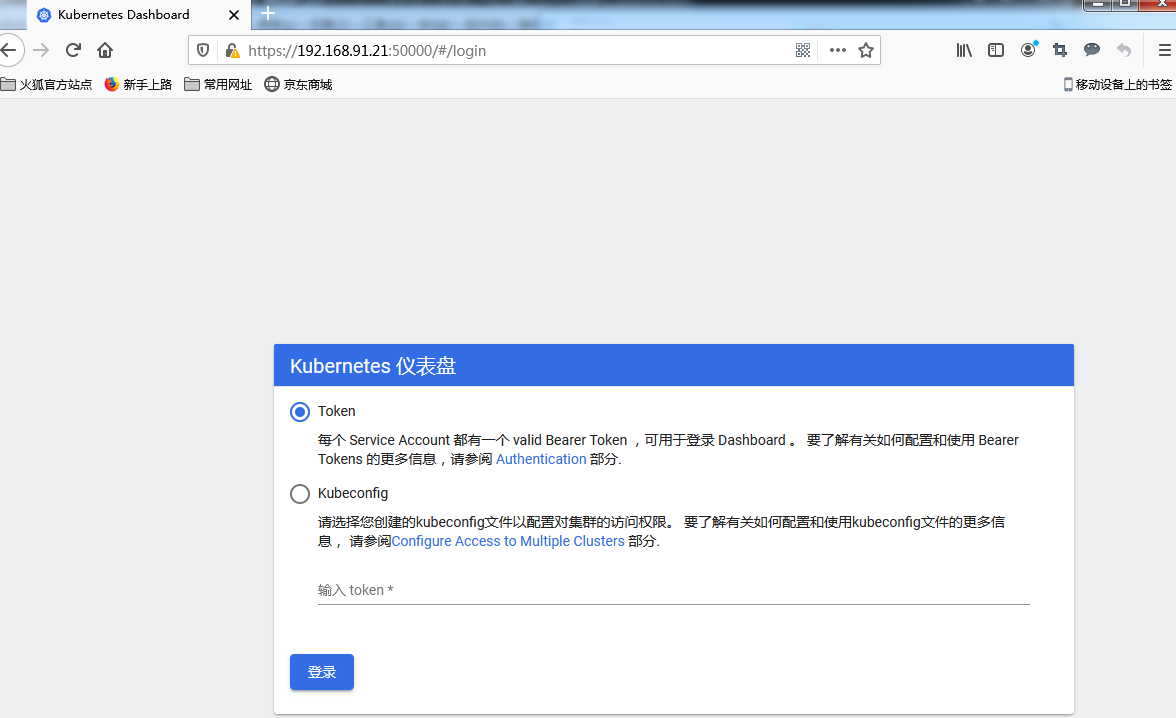Image resolution: width=1176 pixels, height=718 pixels.
Task: Open page actions three-dot menu
Action: tap(838, 50)
